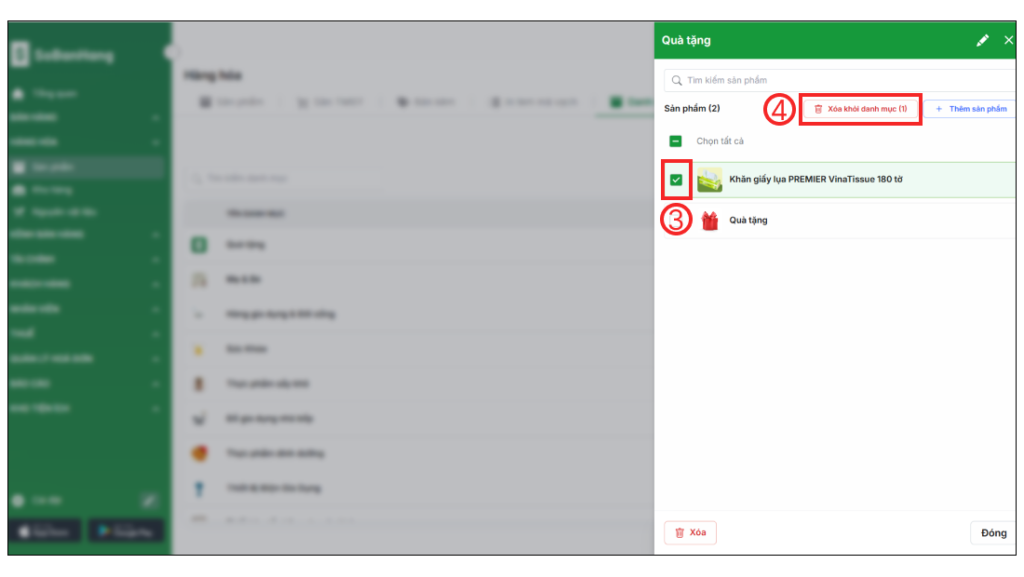The height and width of the screenshot is (577, 1024).
Task: Click the magnifier icon in product search box
Action: pos(677,80)
